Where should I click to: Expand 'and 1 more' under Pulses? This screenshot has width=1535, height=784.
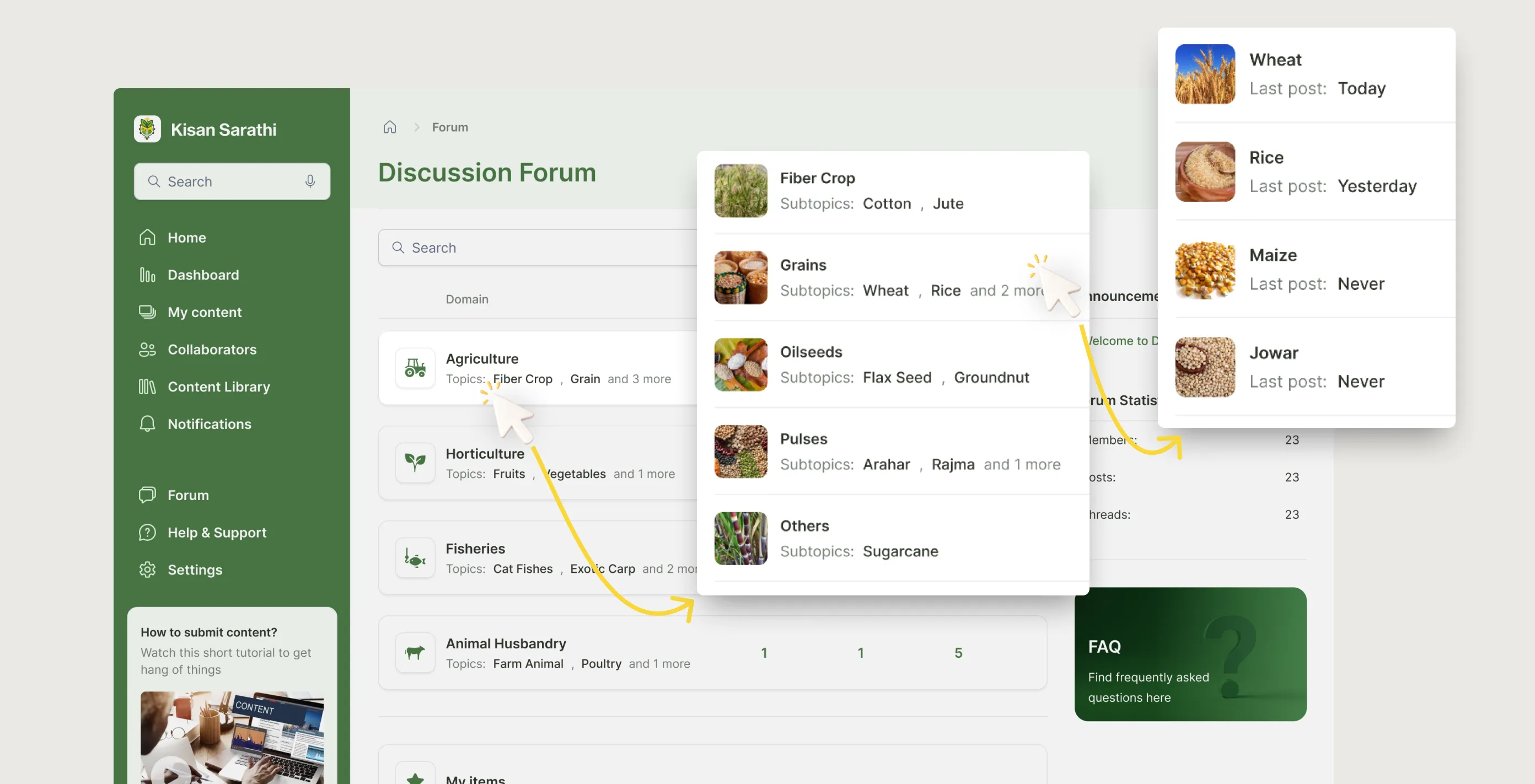[x=1021, y=464]
